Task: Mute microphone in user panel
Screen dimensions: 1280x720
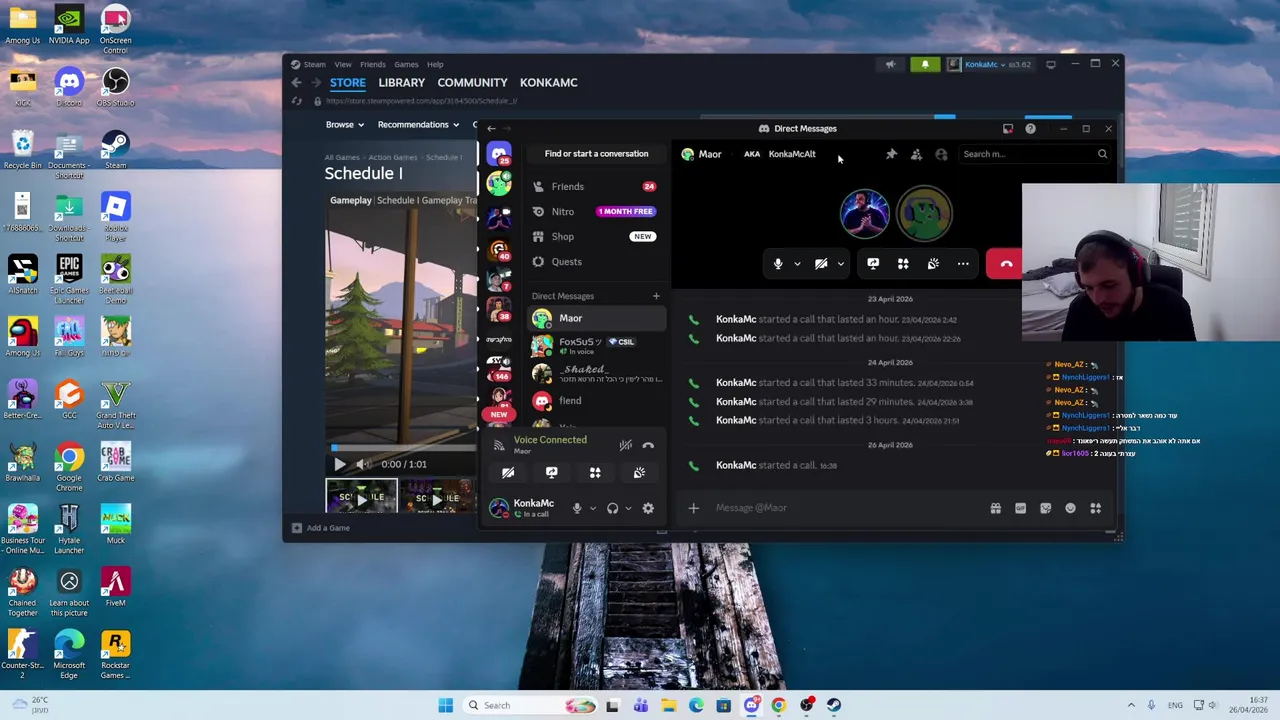Action: pyautogui.click(x=577, y=508)
